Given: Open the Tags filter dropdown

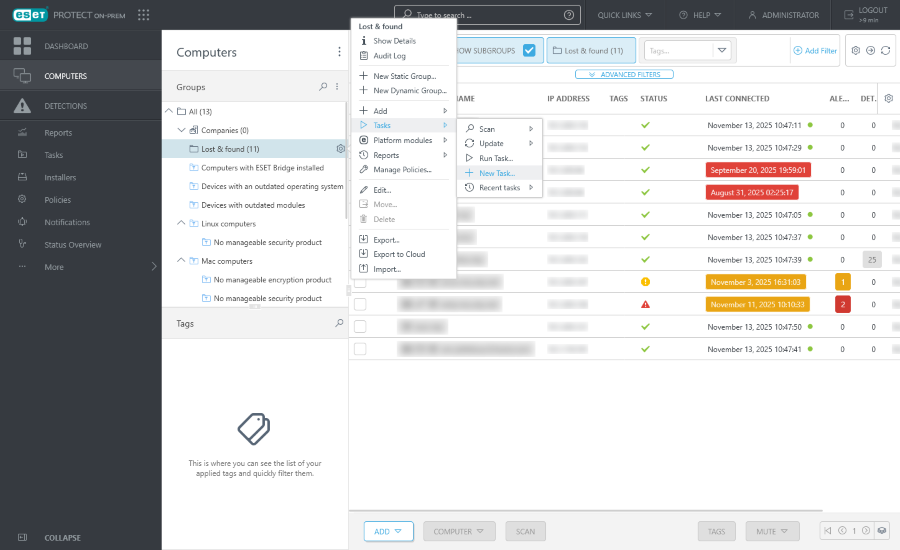Looking at the screenshot, I should point(721,50).
